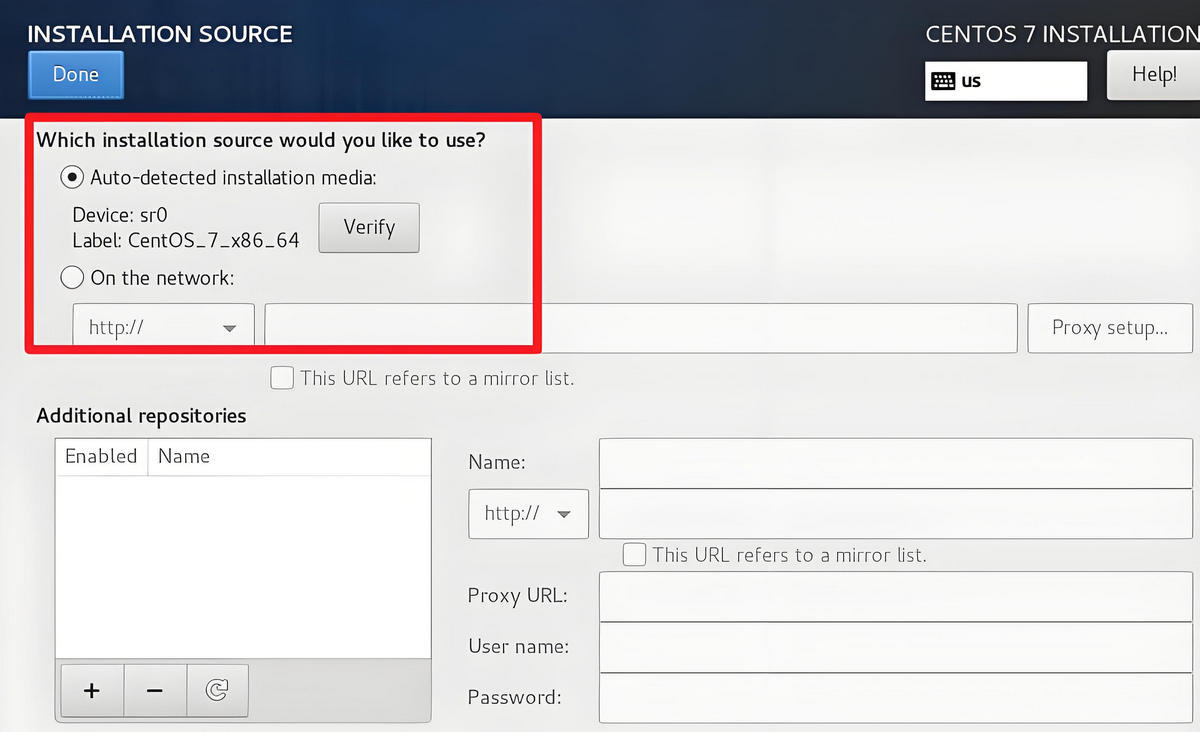Click the Name column header in the repository list
This screenshot has width=1200, height=732.
coord(289,456)
